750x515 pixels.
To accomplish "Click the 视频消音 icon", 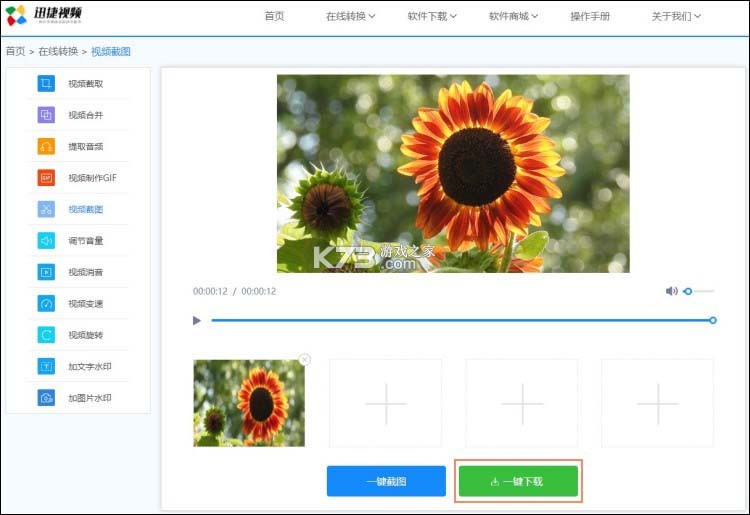I will tap(46, 272).
